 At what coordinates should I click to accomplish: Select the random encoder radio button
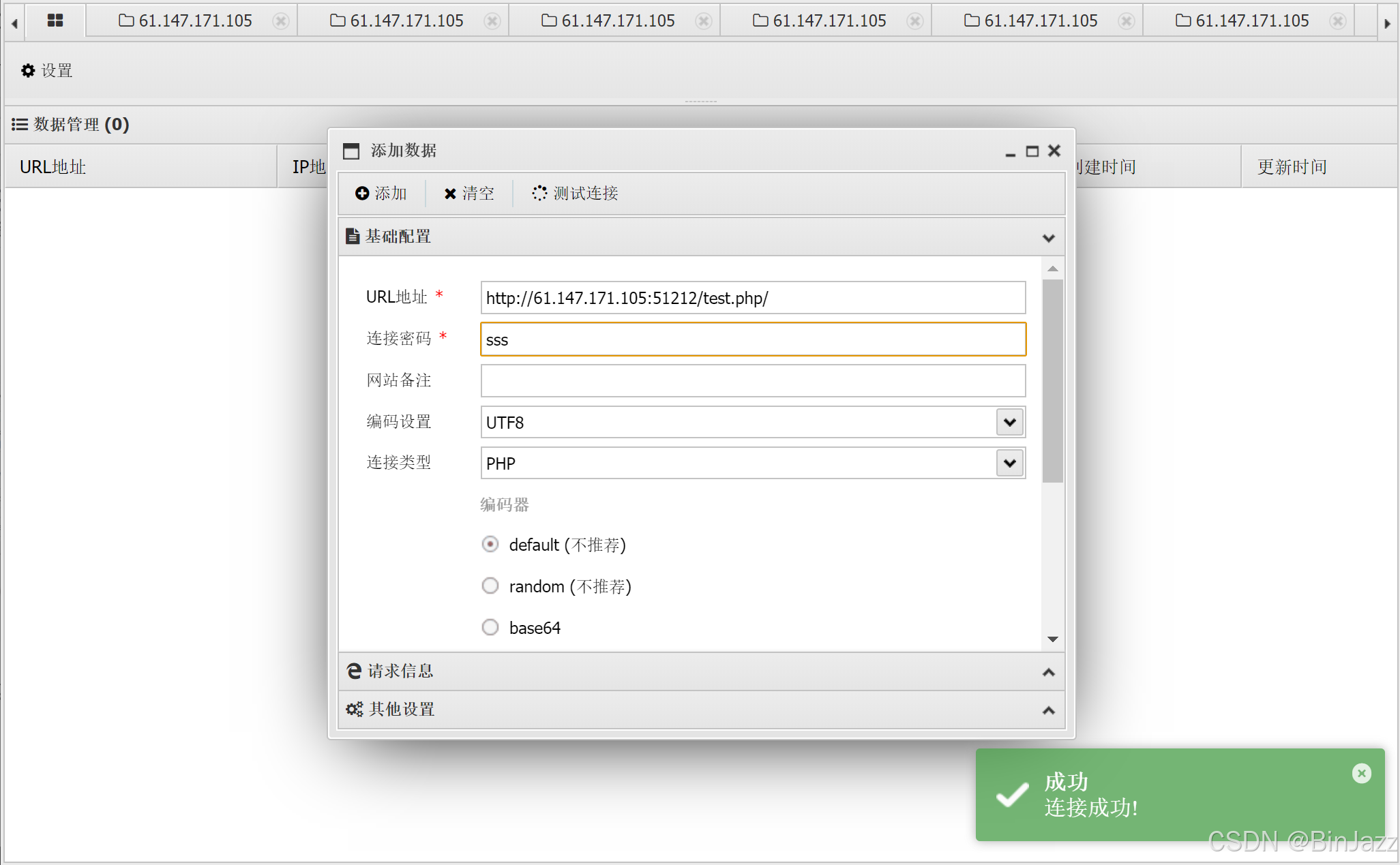pyautogui.click(x=490, y=586)
